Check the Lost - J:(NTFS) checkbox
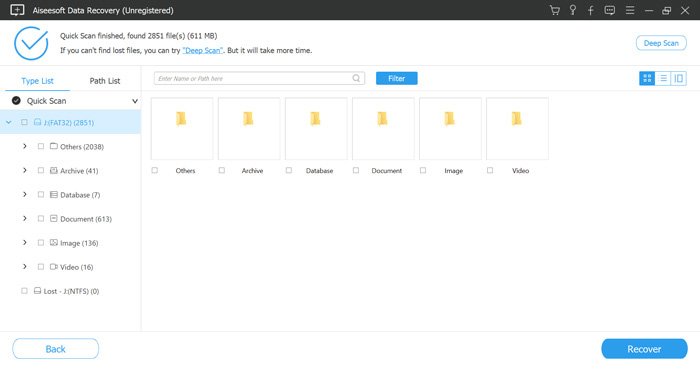 [x=24, y=291]
